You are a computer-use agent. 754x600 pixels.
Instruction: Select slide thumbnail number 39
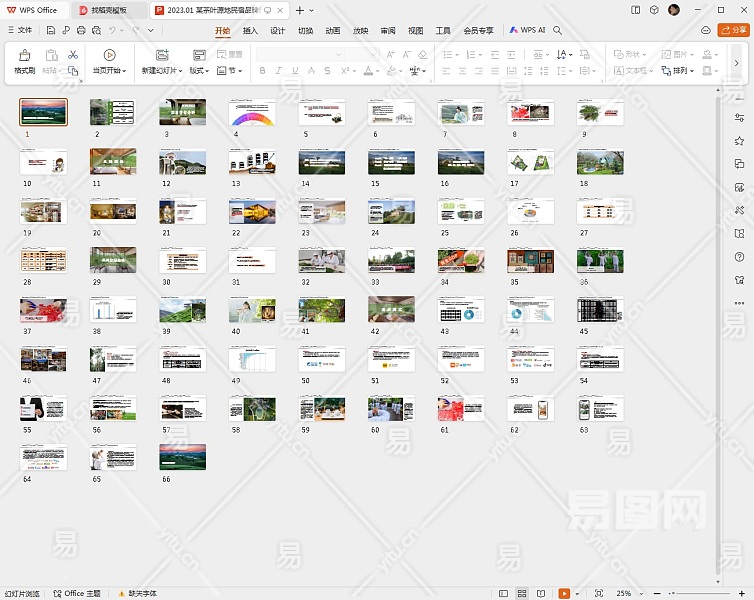point(182,311)
